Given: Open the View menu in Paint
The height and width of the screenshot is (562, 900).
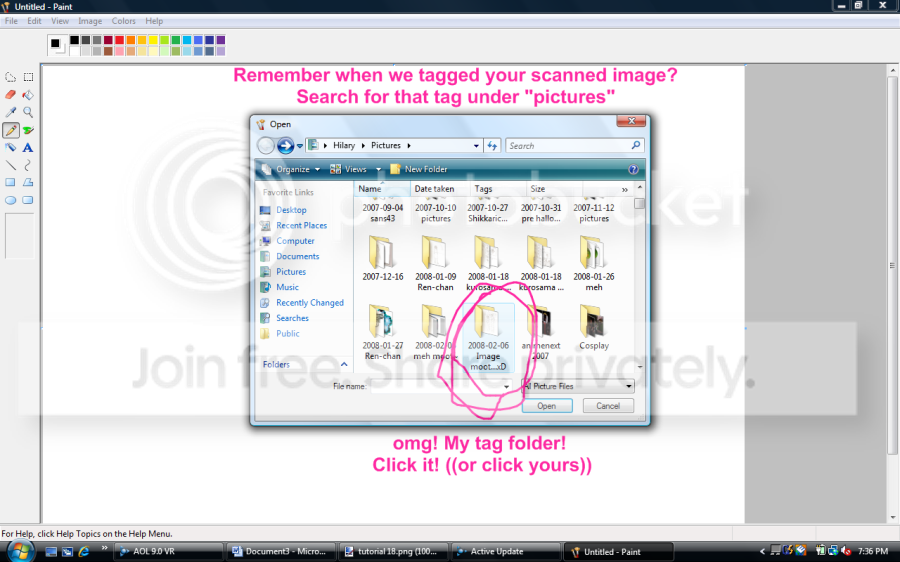Looking at the screenshot, I should tap(60, 21).
